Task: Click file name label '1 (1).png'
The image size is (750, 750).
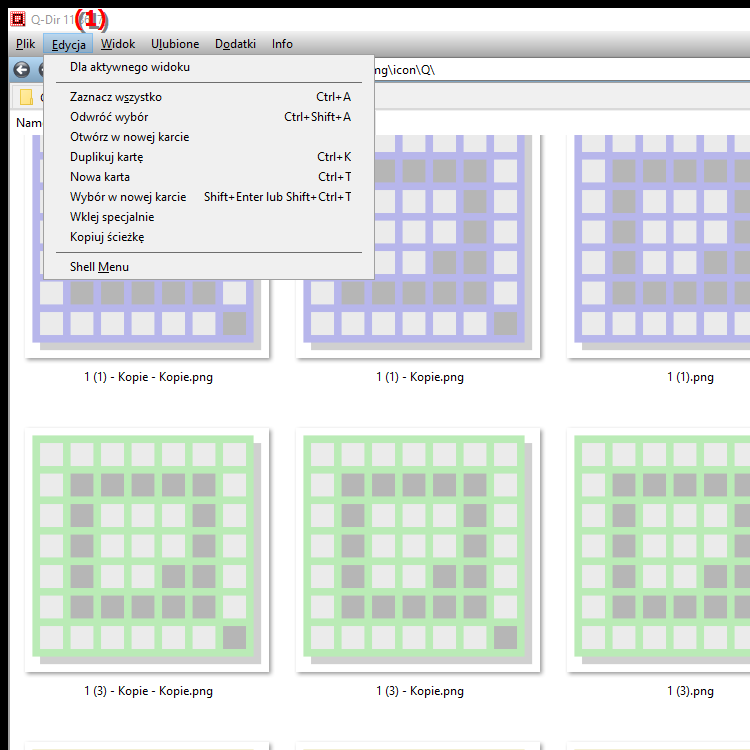Action: pos(690,377)
